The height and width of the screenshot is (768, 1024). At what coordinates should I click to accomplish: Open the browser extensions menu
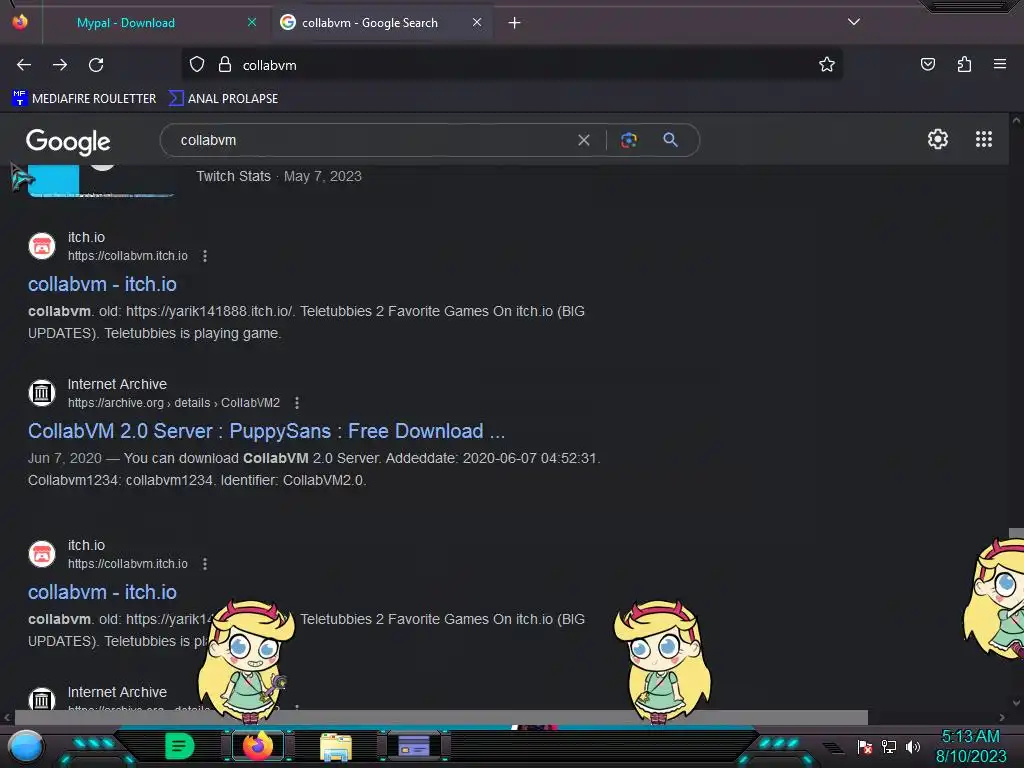(x=964, y=64)
